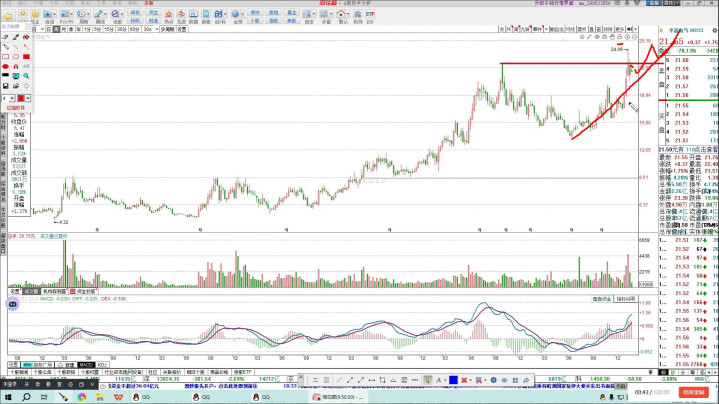Image resolution: width=719 pixels, height=404 pixels.
Task: Pick the hollow red rectangle shape tool
Action: (x=7, y=56)
